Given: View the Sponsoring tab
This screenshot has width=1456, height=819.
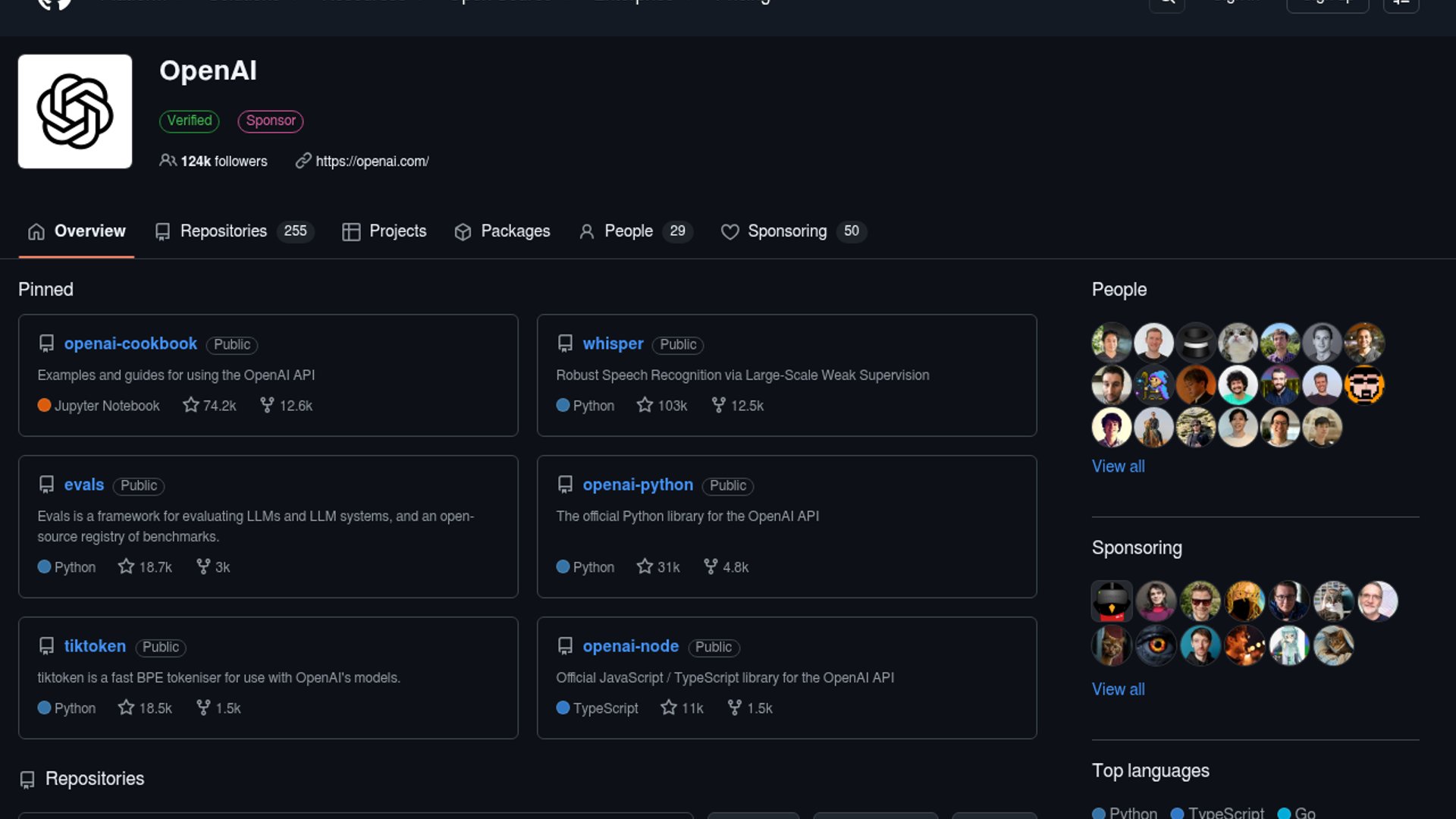Looking at the screenshot, I should [x=793, y=231].
